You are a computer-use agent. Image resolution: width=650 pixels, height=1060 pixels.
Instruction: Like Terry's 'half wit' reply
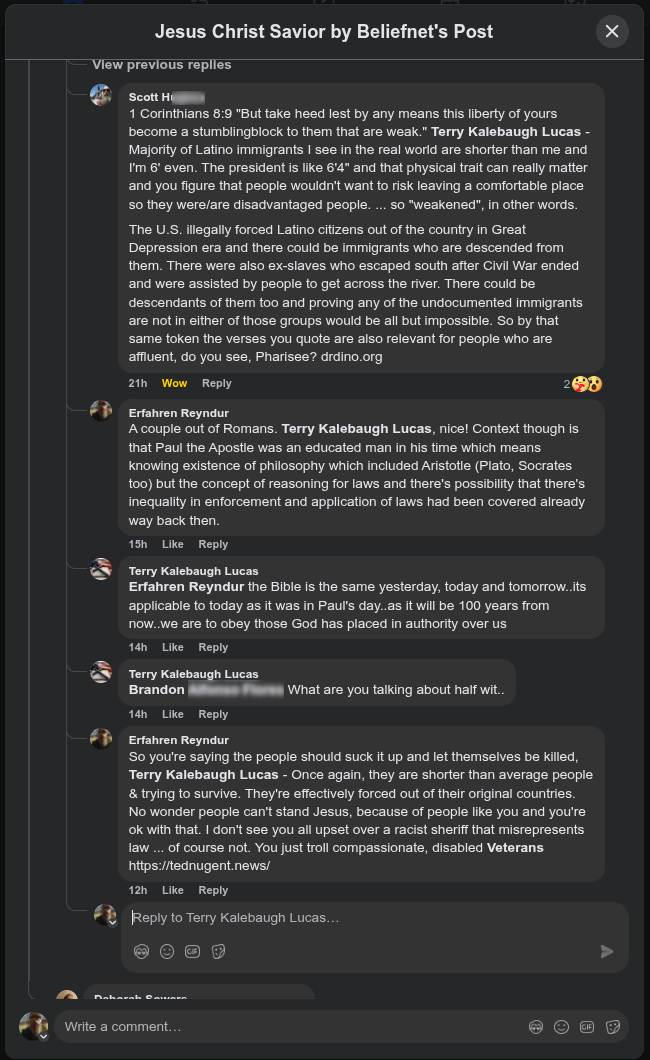[x=173, y=714]
